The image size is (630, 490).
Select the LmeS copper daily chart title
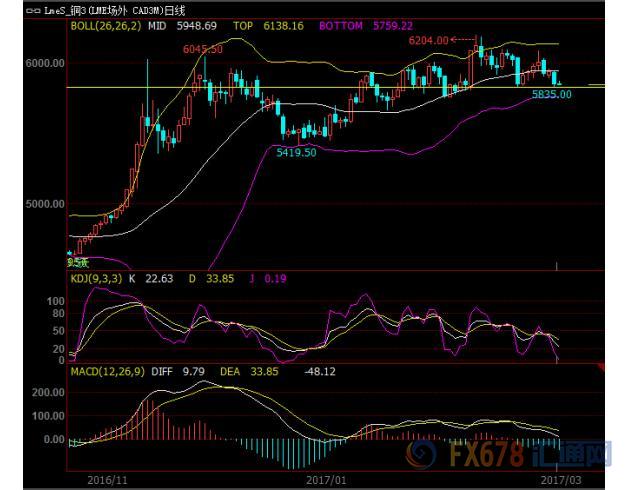pyautogui.click(x=115, y=11)
